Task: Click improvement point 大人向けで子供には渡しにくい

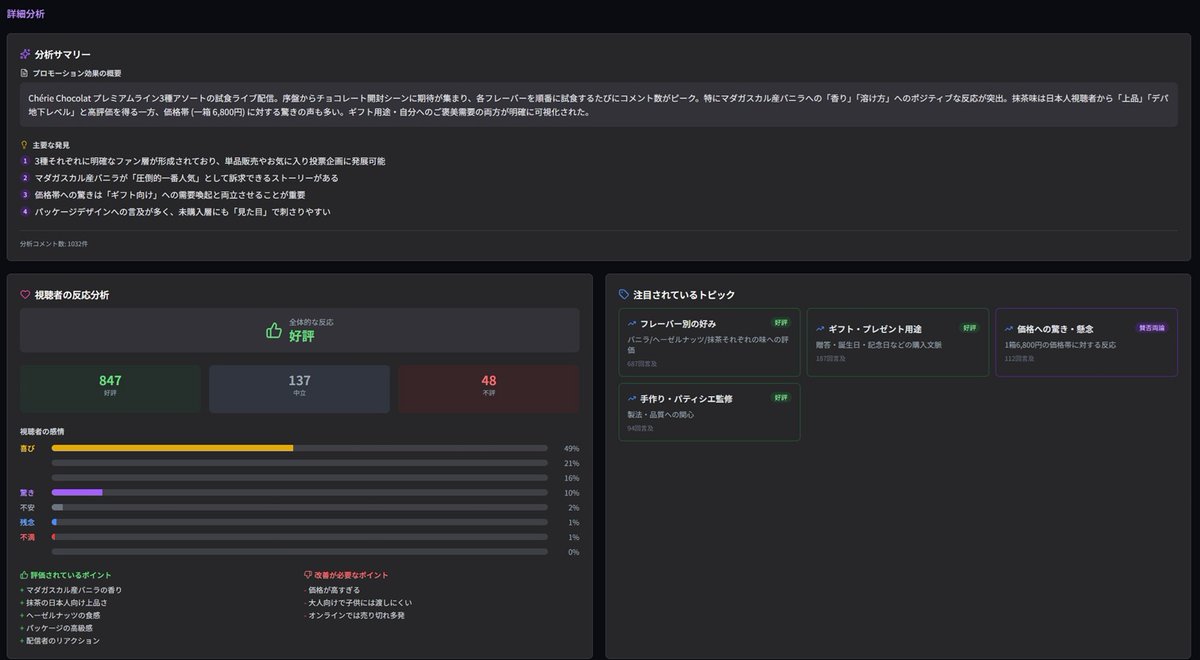Action: tap(358, 603)
